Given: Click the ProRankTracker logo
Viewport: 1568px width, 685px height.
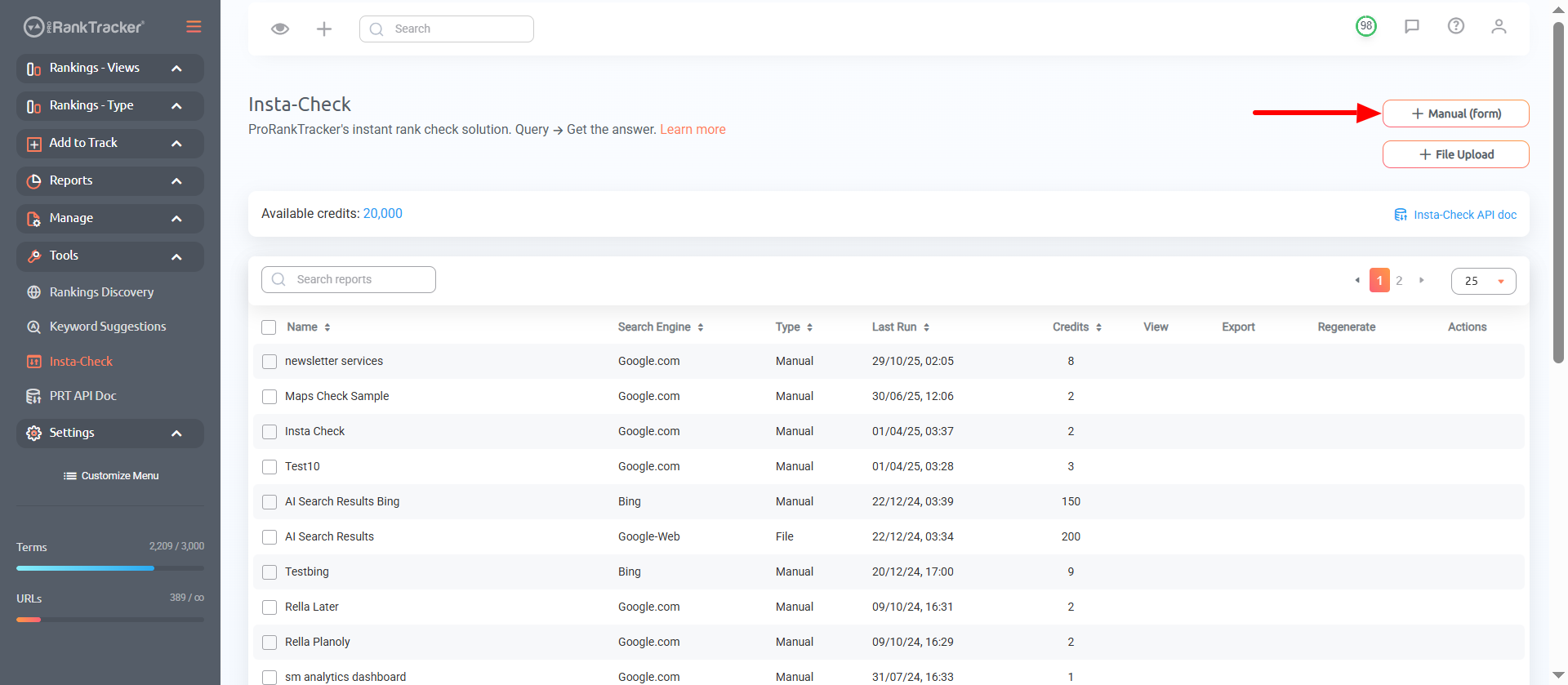Looking at the screenshot, I should (x=83, y=27).
